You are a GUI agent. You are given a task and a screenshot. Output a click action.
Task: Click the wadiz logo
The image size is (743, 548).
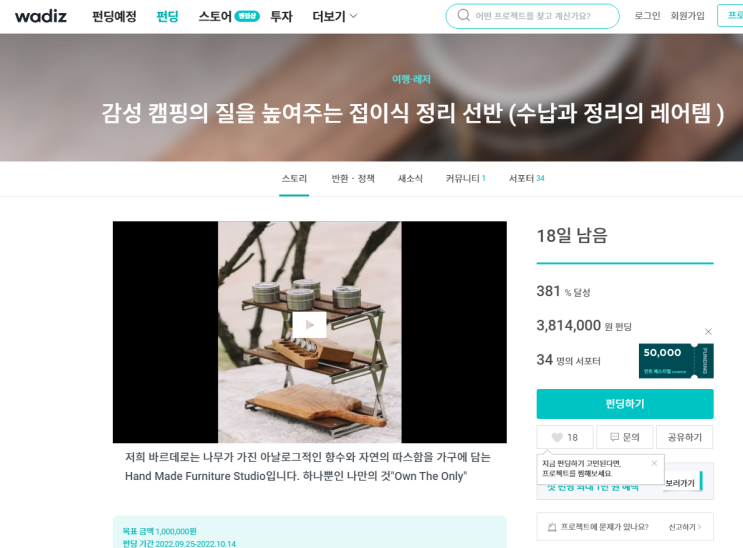pos(41,16)
